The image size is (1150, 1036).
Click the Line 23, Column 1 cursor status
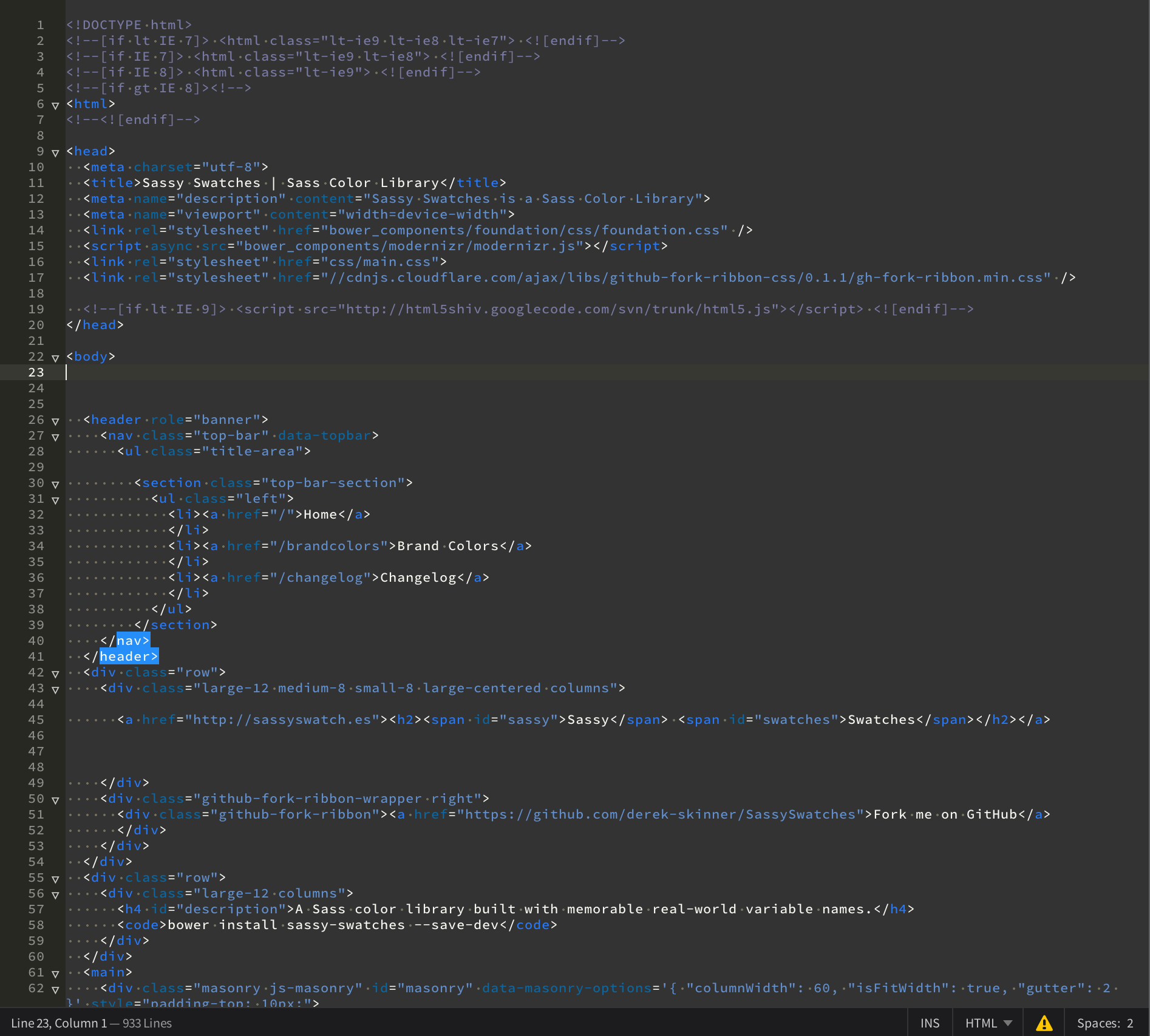coord(59,1023)
